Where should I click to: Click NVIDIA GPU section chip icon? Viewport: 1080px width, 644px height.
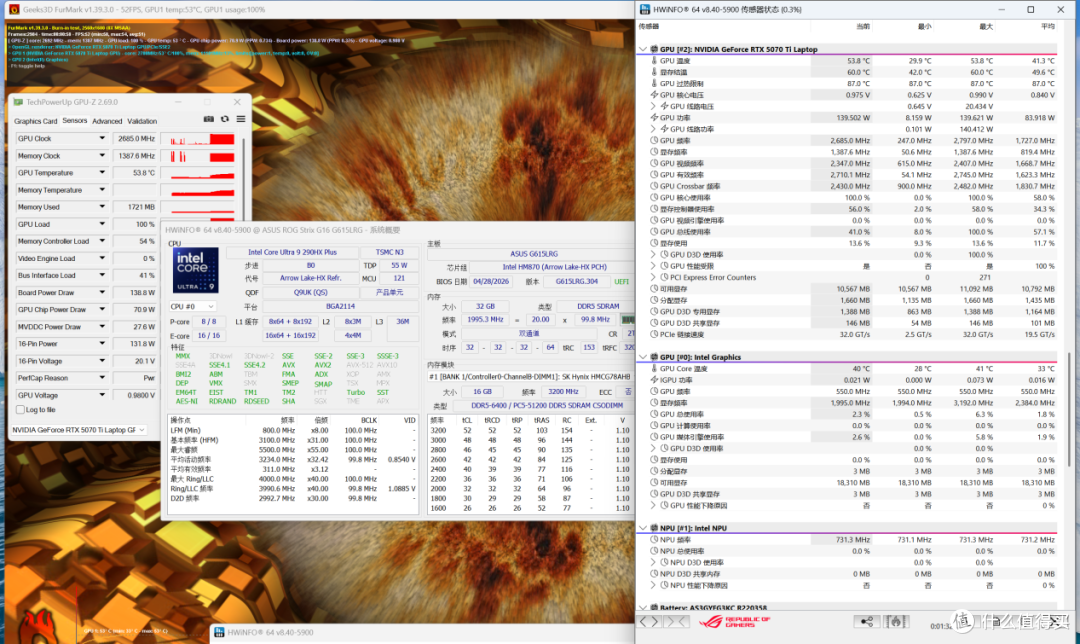[x=654, y=49]
